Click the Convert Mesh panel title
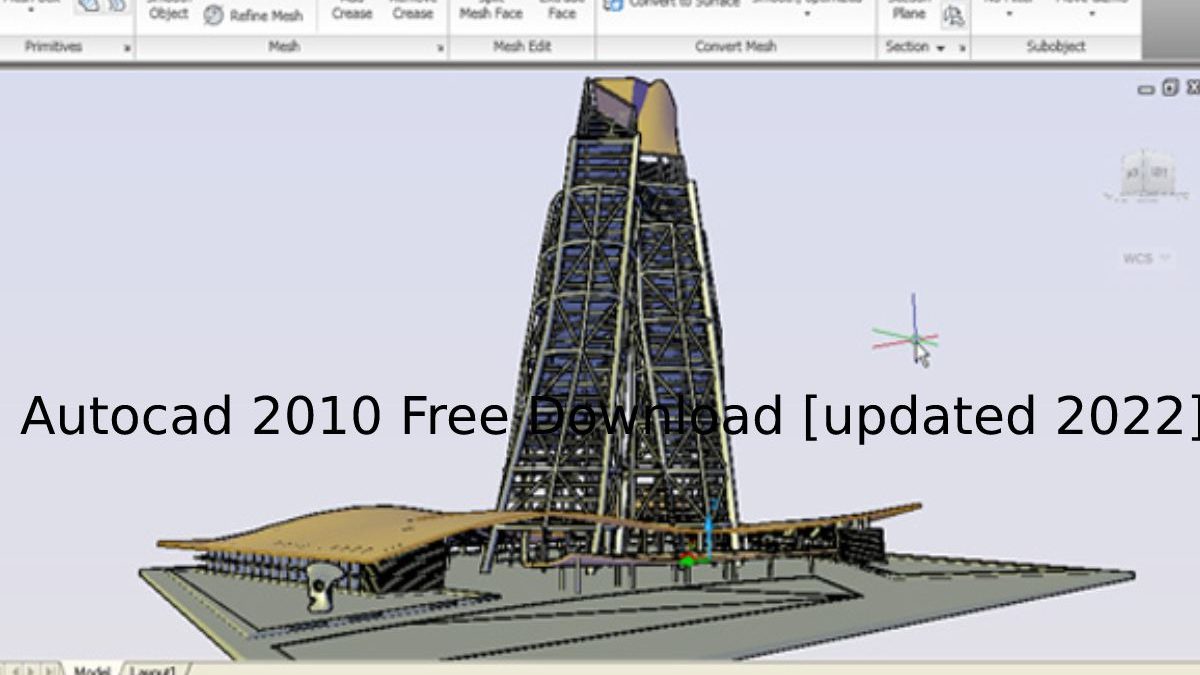 coord(735,47)
